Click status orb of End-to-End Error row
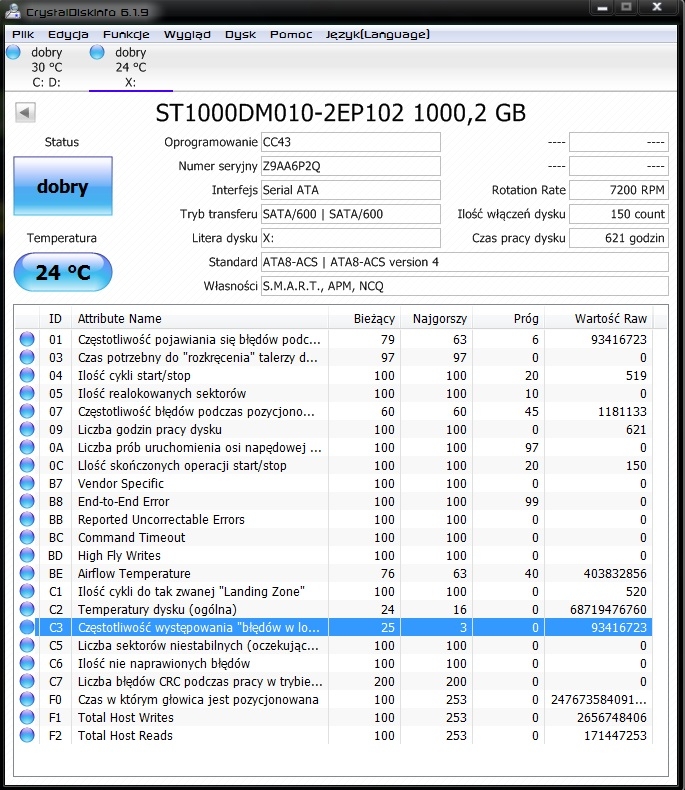The width and height of the screenshot is (685, 790). click(x=27, y=501)
